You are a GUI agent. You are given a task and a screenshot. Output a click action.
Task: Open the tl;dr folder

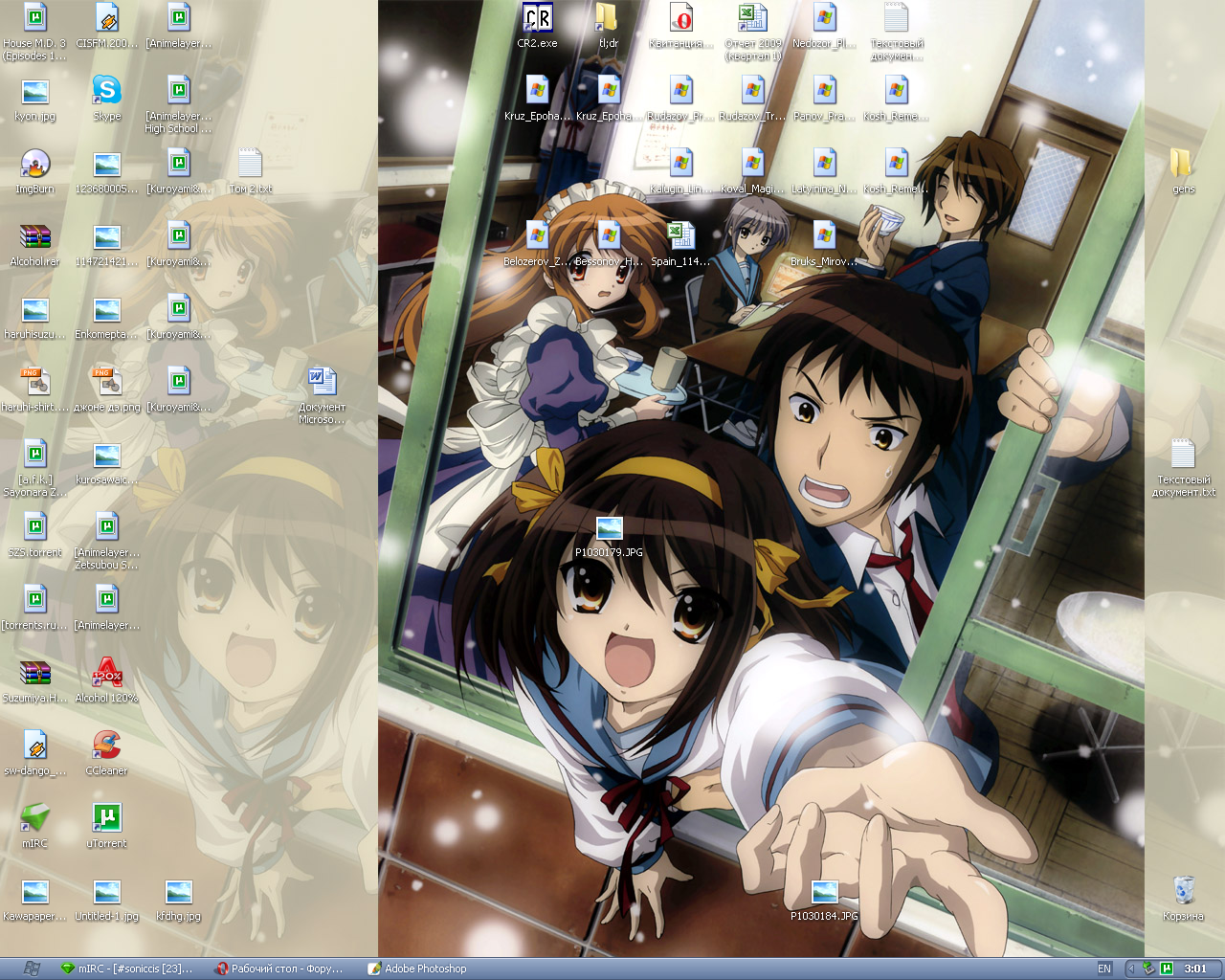click(608, 26)
